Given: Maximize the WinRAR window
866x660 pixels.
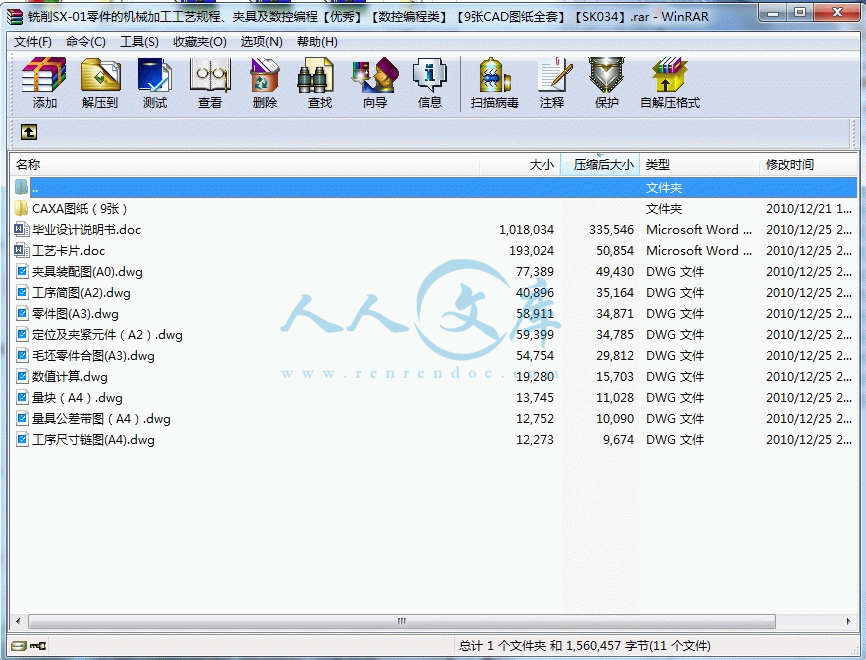Looking at the screenshot, I should click(800, 13).
